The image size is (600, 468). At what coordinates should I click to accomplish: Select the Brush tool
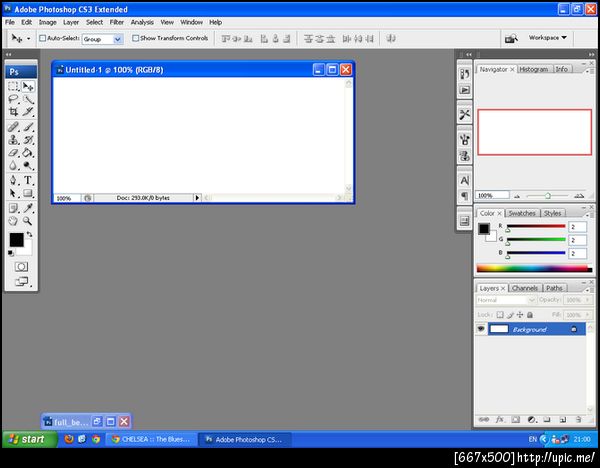(28, 127)
